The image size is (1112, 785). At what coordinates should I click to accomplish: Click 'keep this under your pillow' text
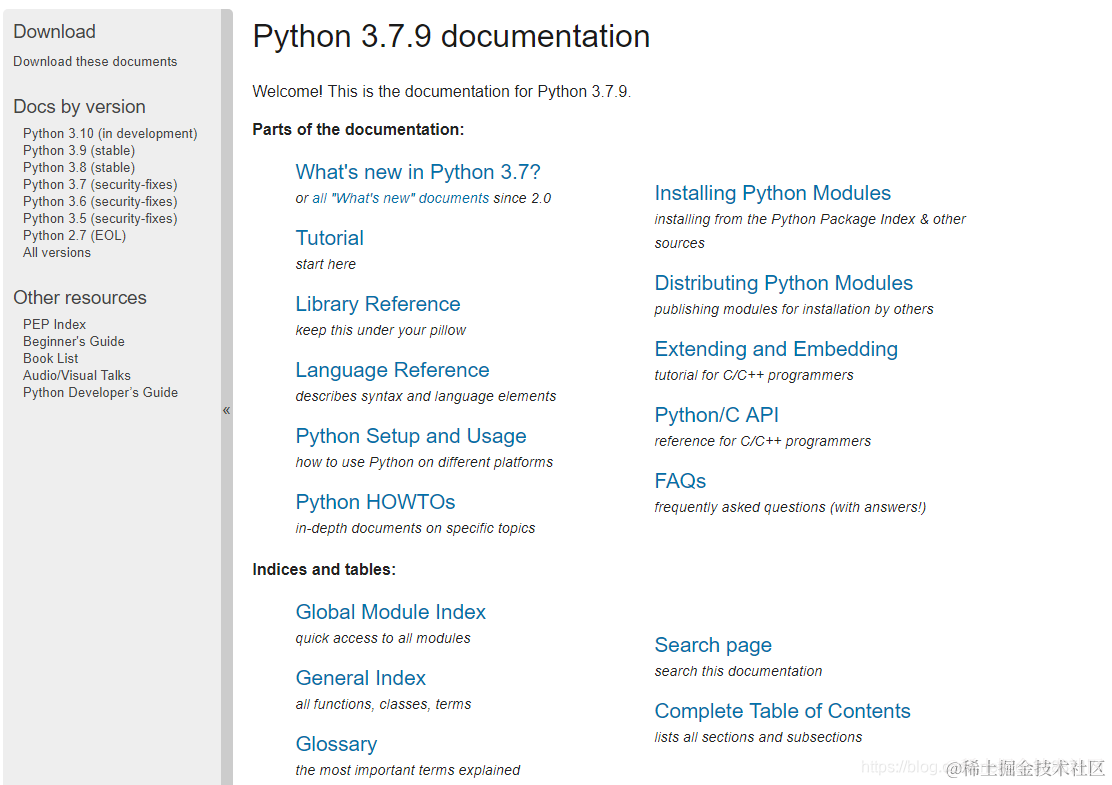tap(381, 330)
